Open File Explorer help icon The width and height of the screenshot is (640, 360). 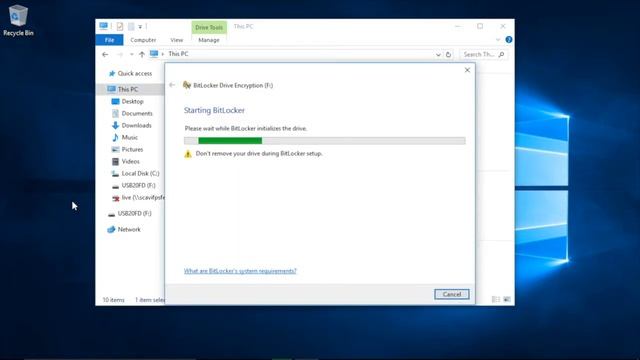(x=509, y=40)
